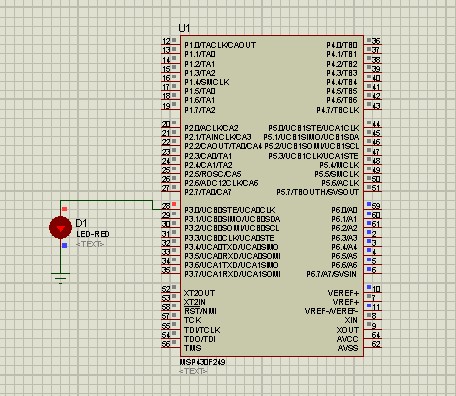Click the MSP430 chip body to select U1
The image size is (456, 396).
[x=272, y=196]
